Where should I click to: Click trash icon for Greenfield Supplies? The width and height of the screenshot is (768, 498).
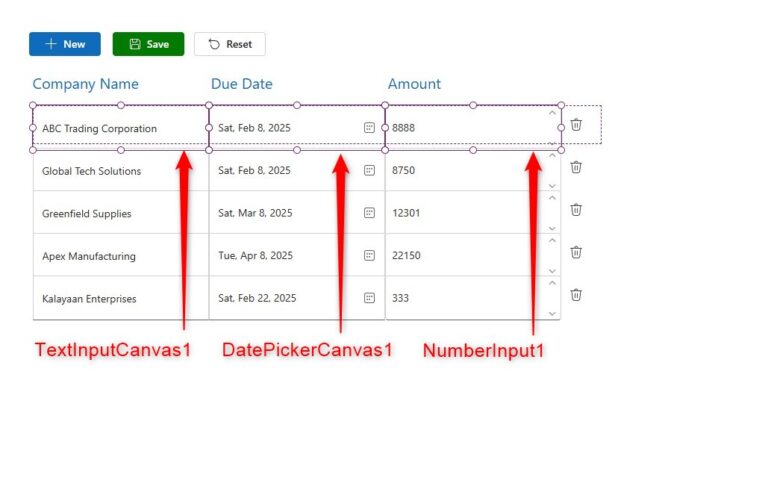click(576, 210)
